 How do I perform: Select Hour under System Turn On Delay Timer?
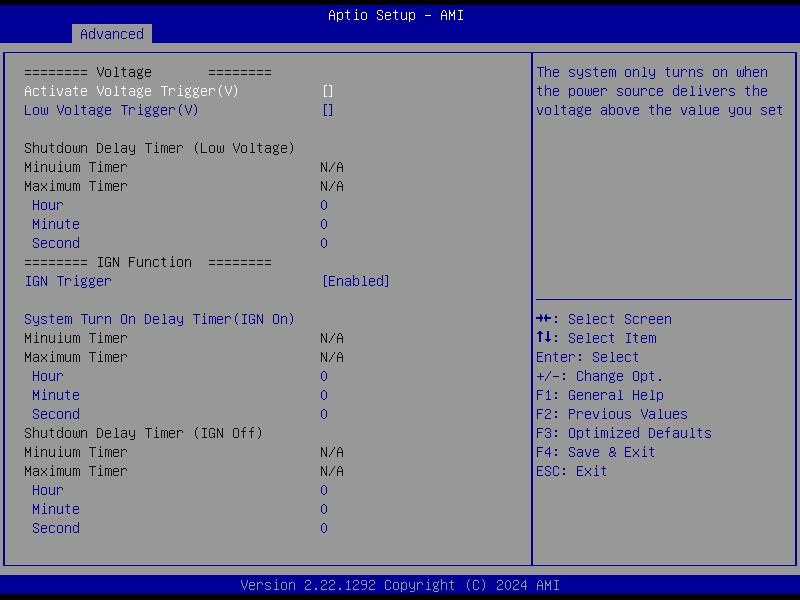point(48,376)
